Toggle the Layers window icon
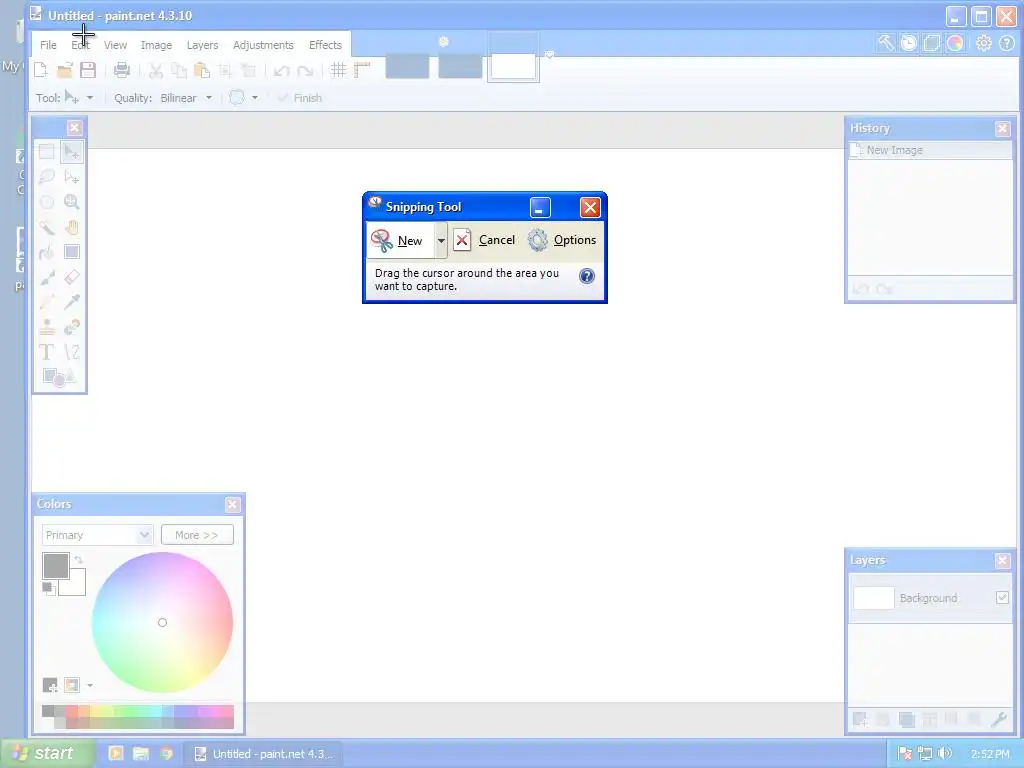The width and height of the screenshot is (1024, 768). [932, 43]
